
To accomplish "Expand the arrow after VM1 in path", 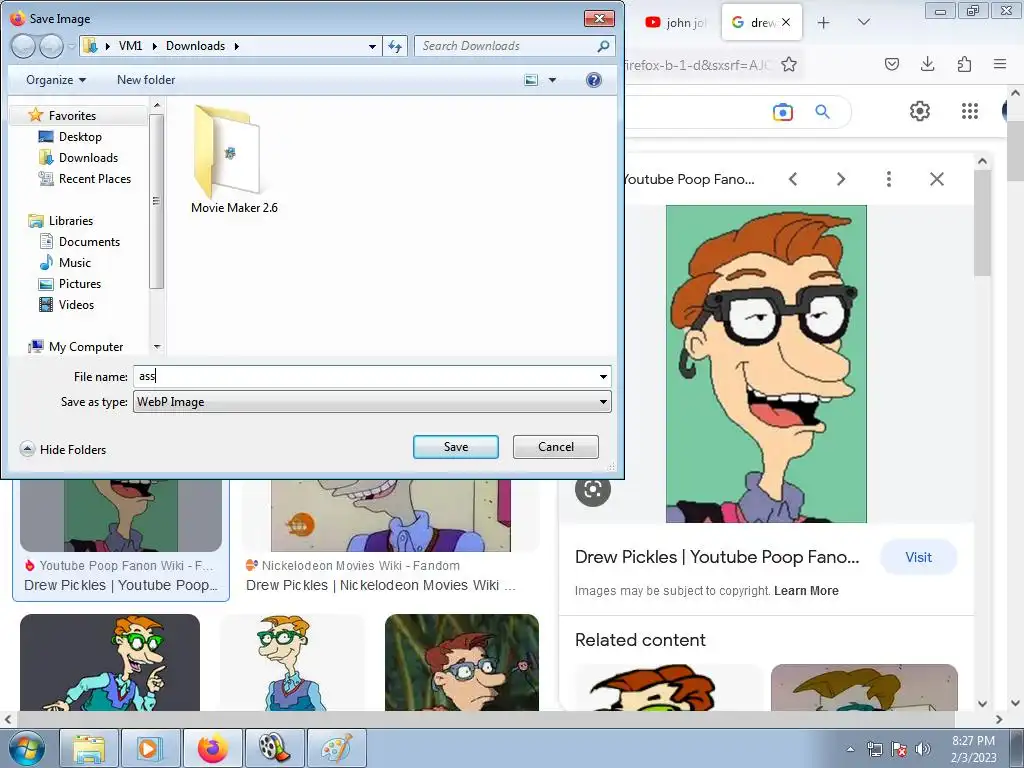I will tap(155, 46).
